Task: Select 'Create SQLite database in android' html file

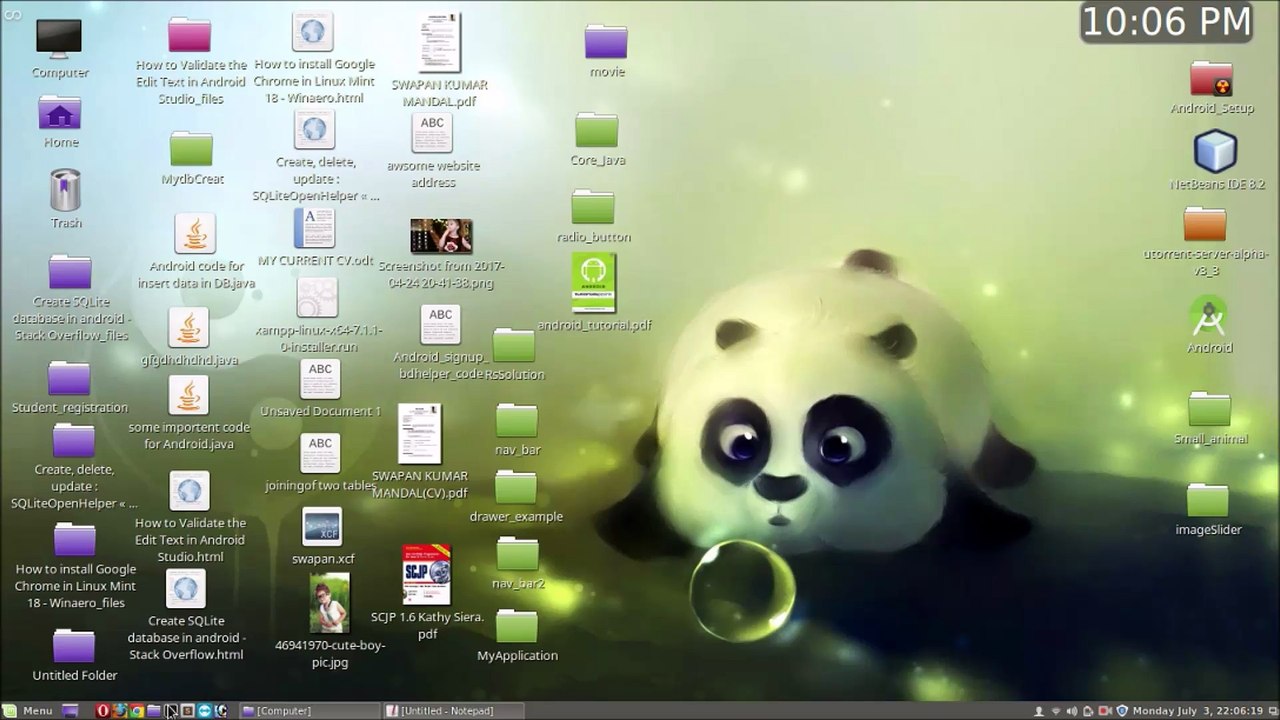Action: click(185, 589)
